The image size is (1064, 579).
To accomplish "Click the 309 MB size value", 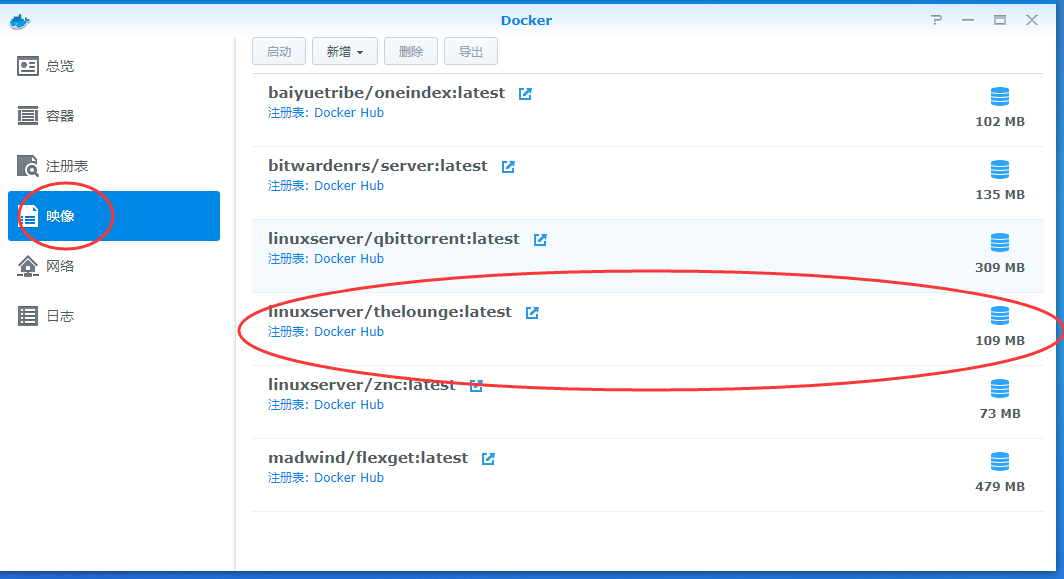I will [1000, 267].
